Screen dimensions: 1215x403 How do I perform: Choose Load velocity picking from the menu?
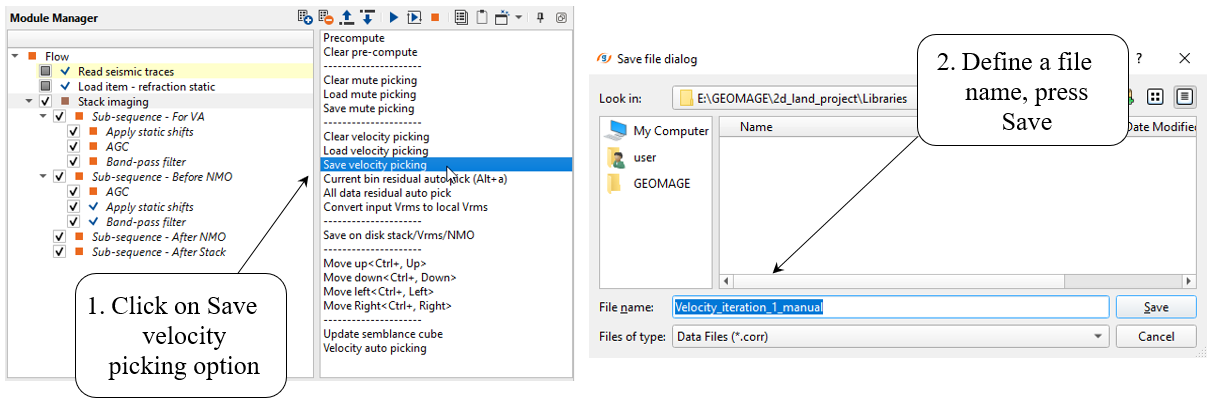tap(375, 150)
